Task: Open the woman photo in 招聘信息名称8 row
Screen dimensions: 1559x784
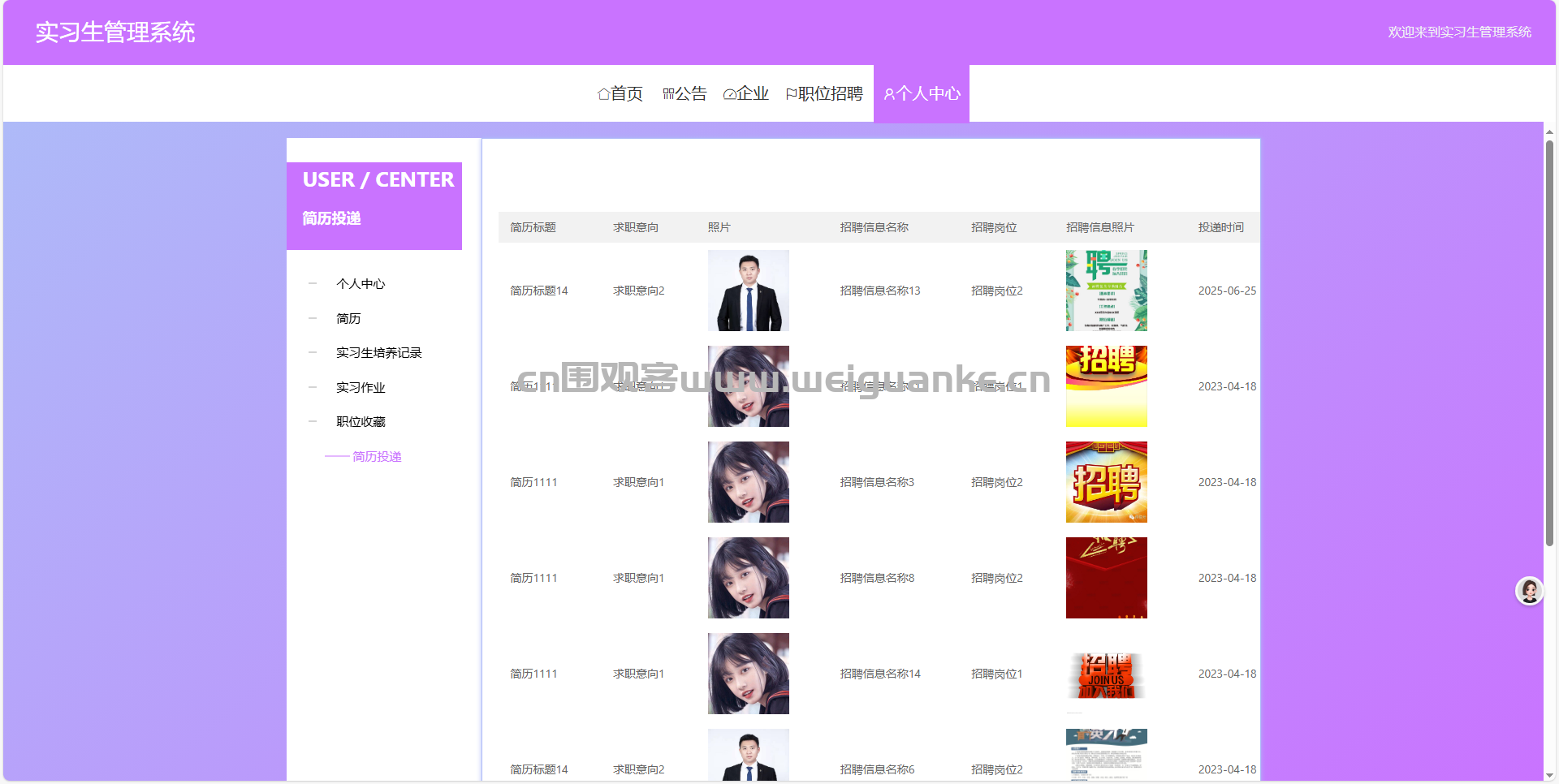Action: [749, 578]
